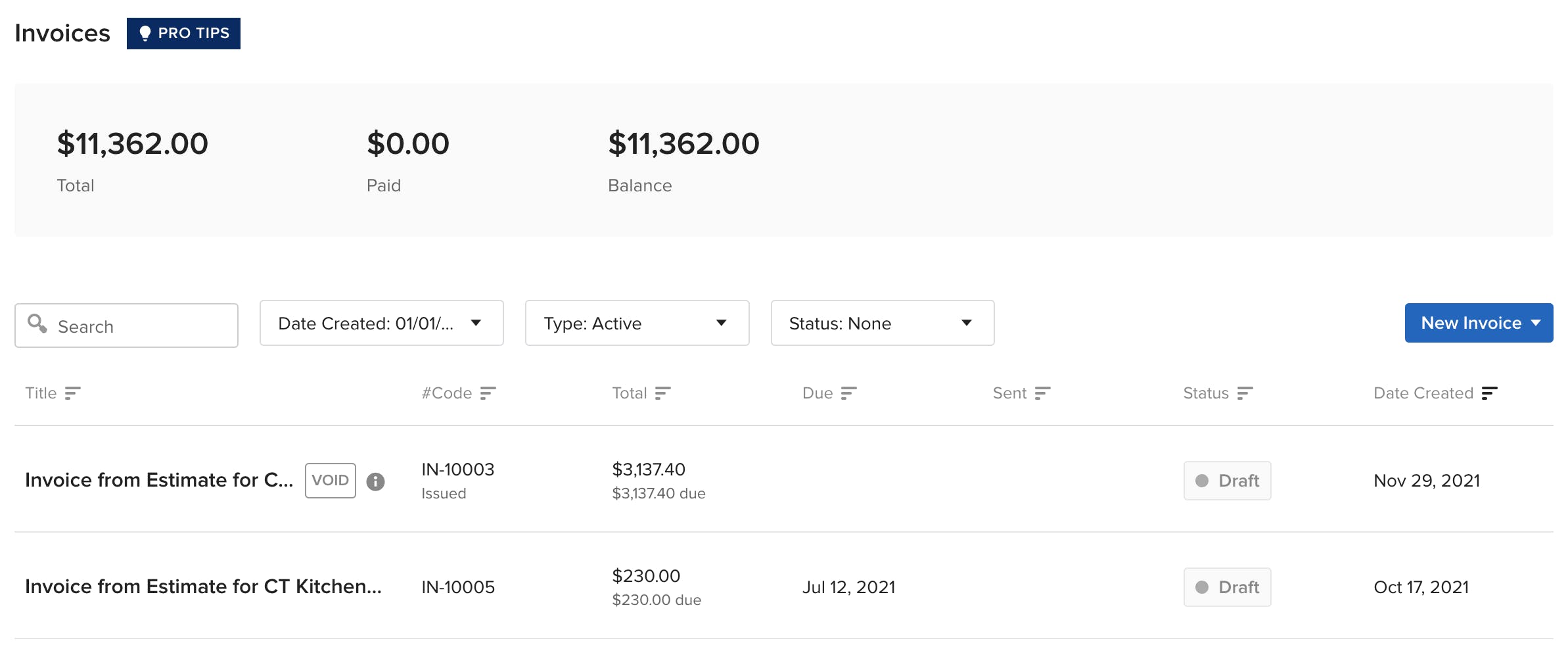Open the CT Kitchen invoice
Image resolution: width=1568 pixels, height=651 pixels.
tap(204, 587)
